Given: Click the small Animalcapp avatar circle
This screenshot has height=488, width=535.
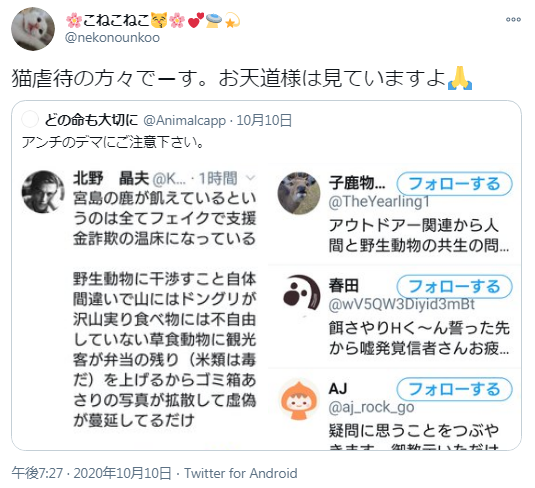Looking at the screenshot, I should (x=30, y=120).
